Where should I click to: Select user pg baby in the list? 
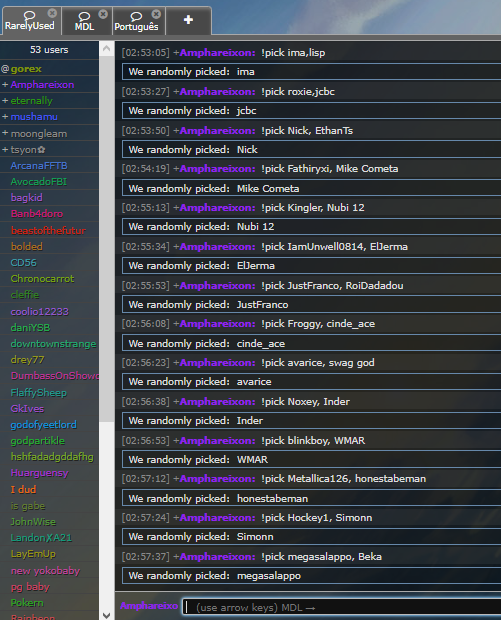tap(30, 587)
